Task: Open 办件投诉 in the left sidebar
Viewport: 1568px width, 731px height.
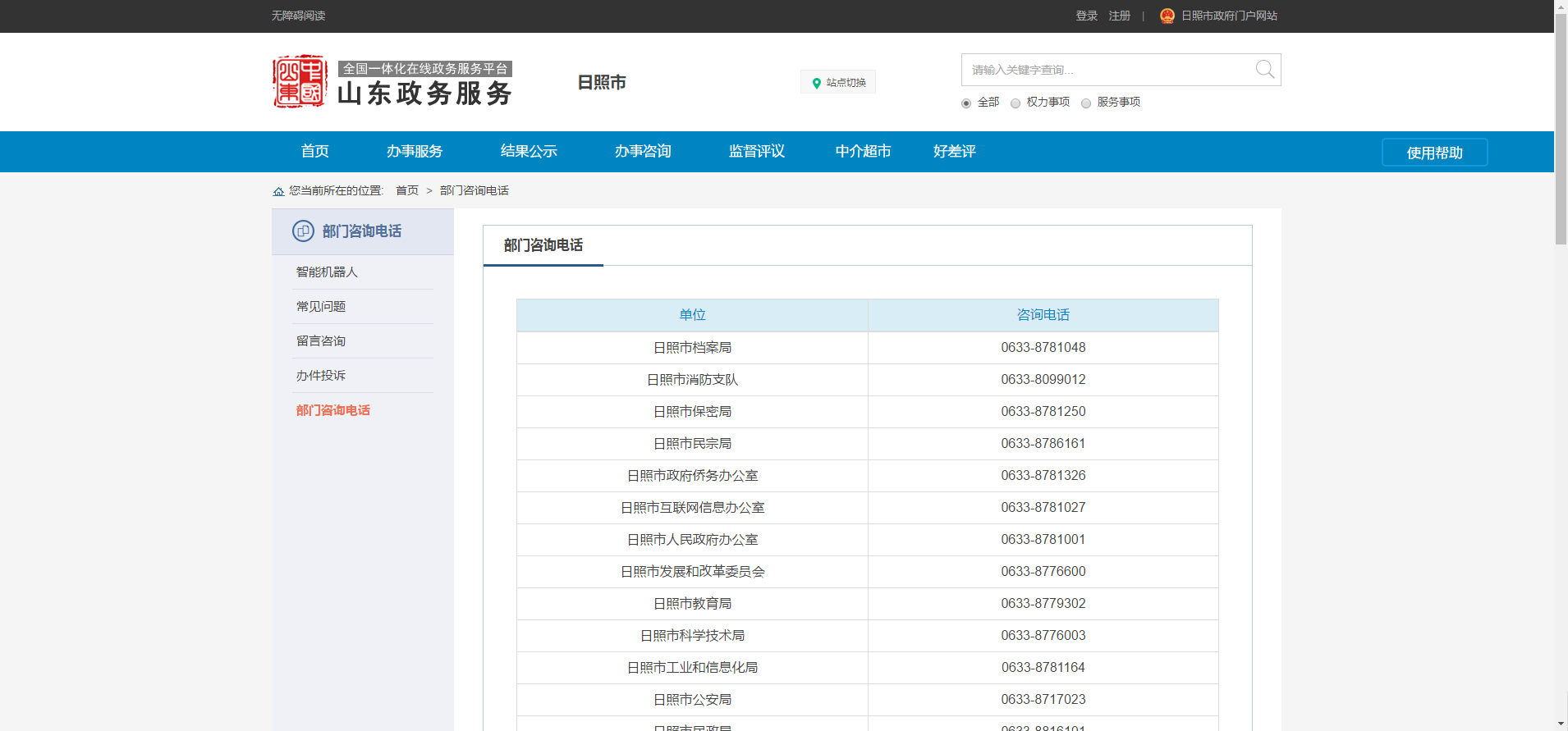Action: 321,376
